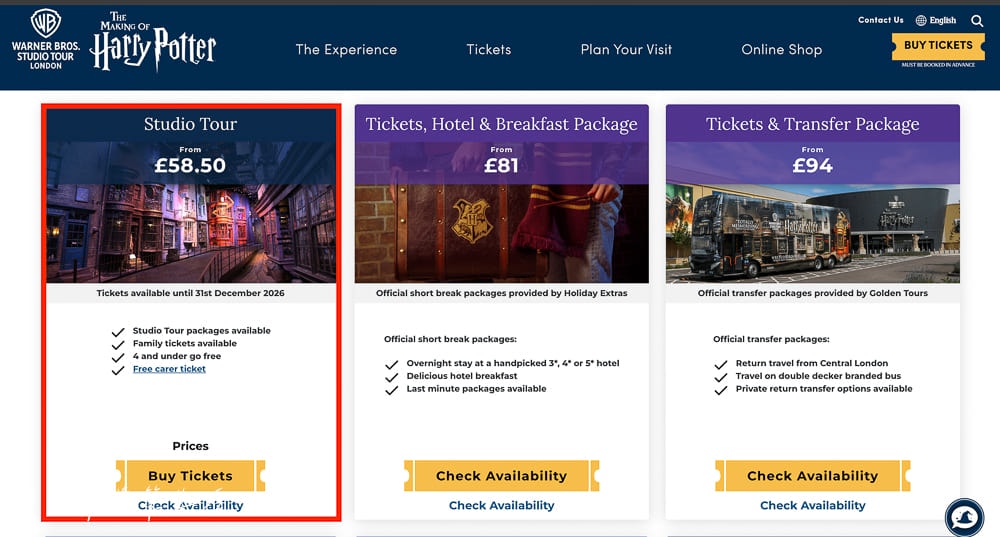Image resolution: width=1000 pixels, height=537 pixels.
Task: Open the globe language selector icon
Action: pos(921,20)
